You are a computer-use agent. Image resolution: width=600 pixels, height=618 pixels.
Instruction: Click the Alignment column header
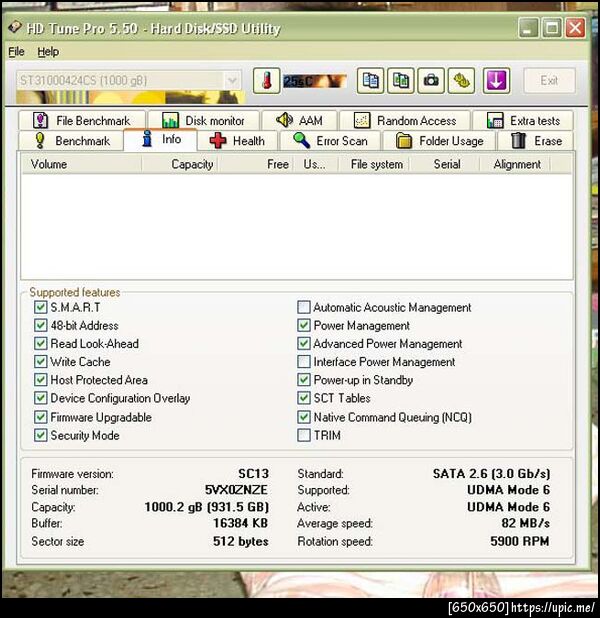(x=515, y=164)
